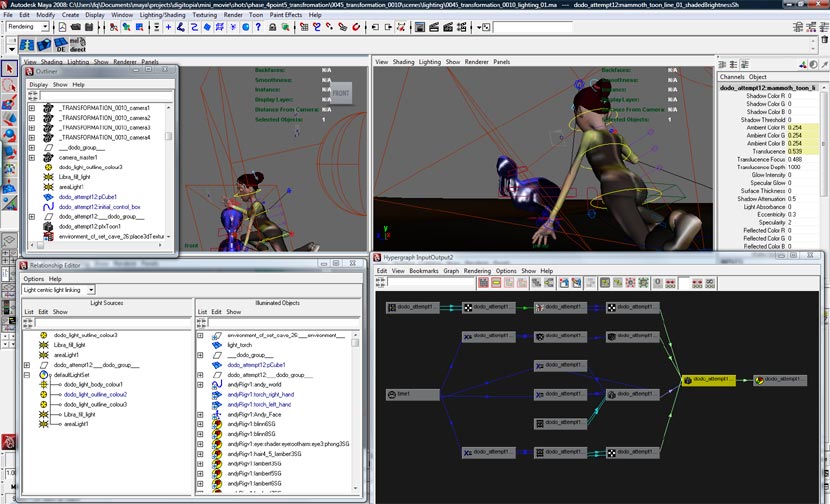Click the DE shelf icon
This screenshot has width=830, height=504.
coord(61,45)
